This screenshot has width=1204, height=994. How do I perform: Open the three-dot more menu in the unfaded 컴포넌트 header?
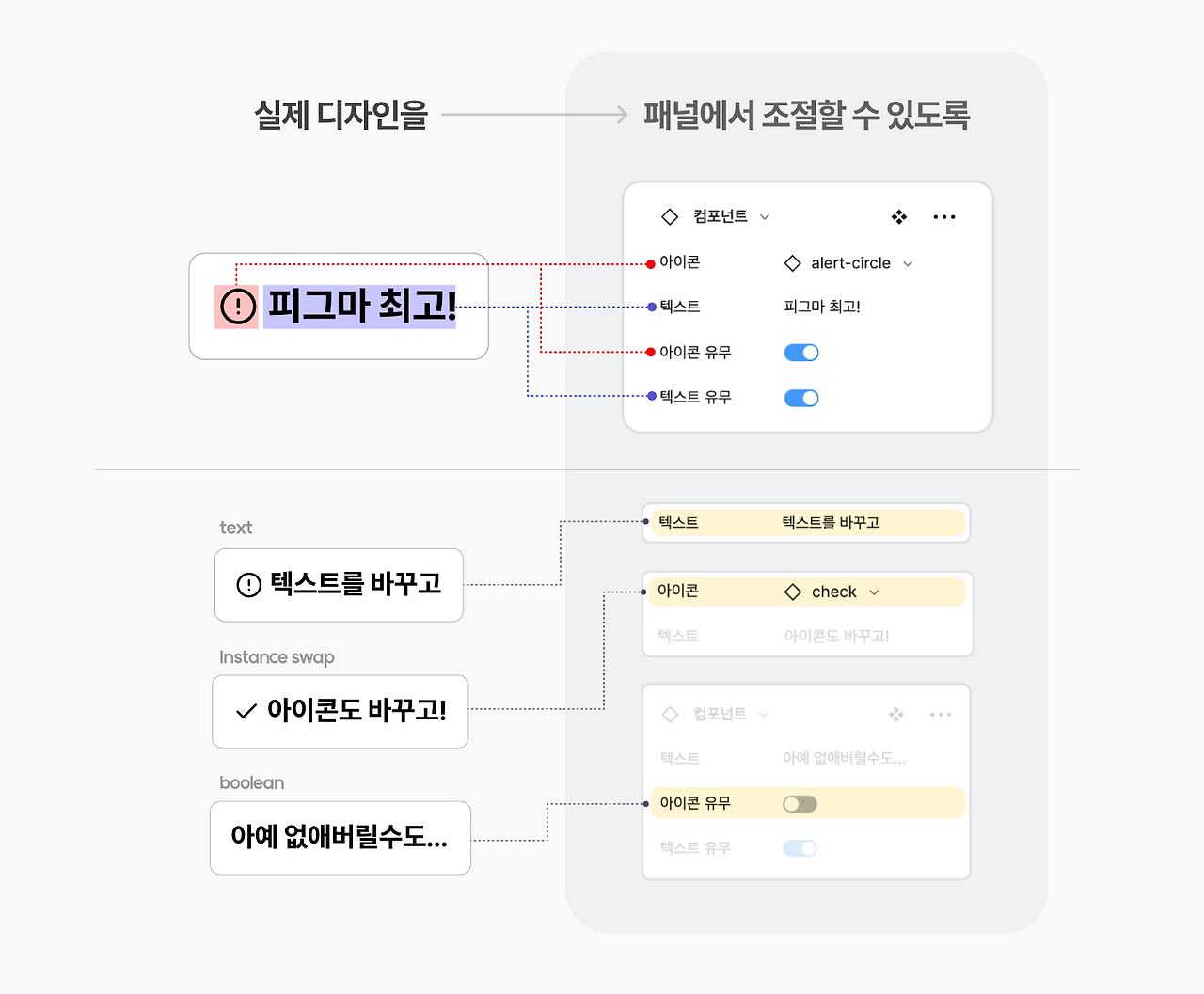(x=944, y=217)
